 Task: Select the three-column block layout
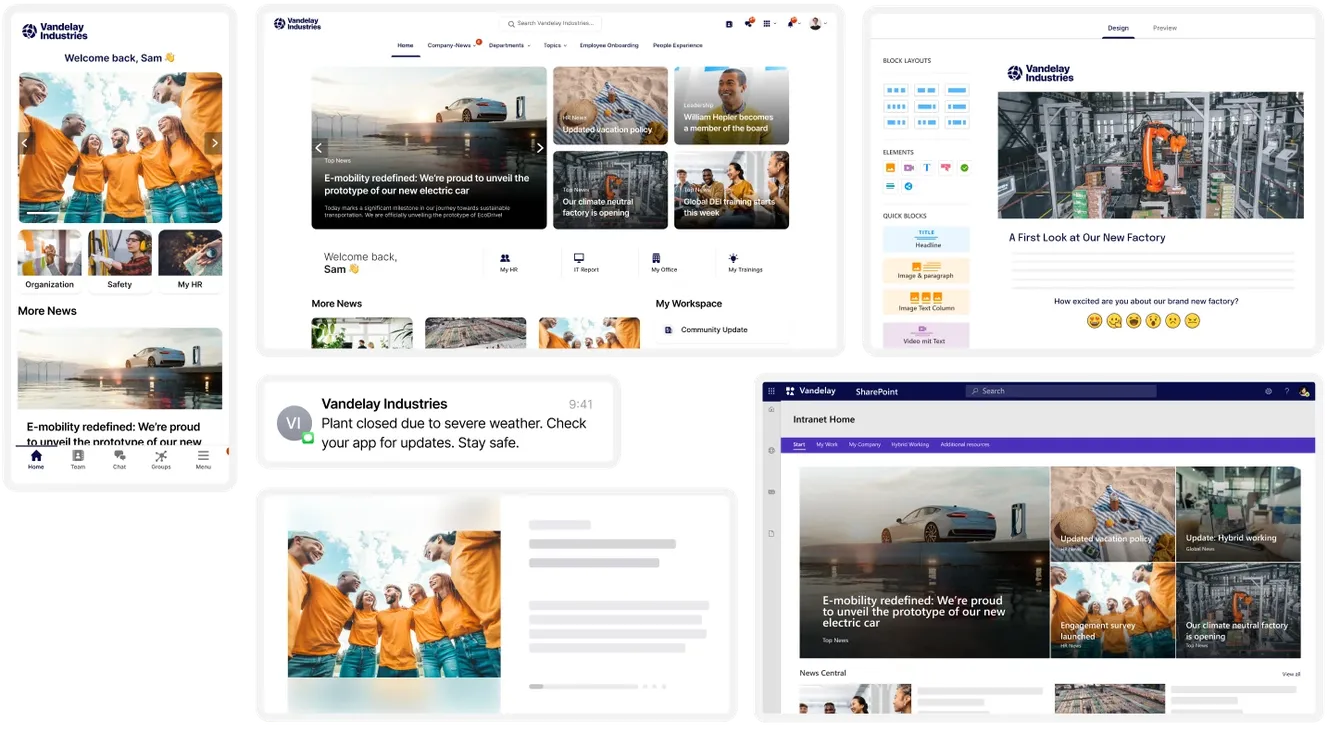[x=896, y=89]
